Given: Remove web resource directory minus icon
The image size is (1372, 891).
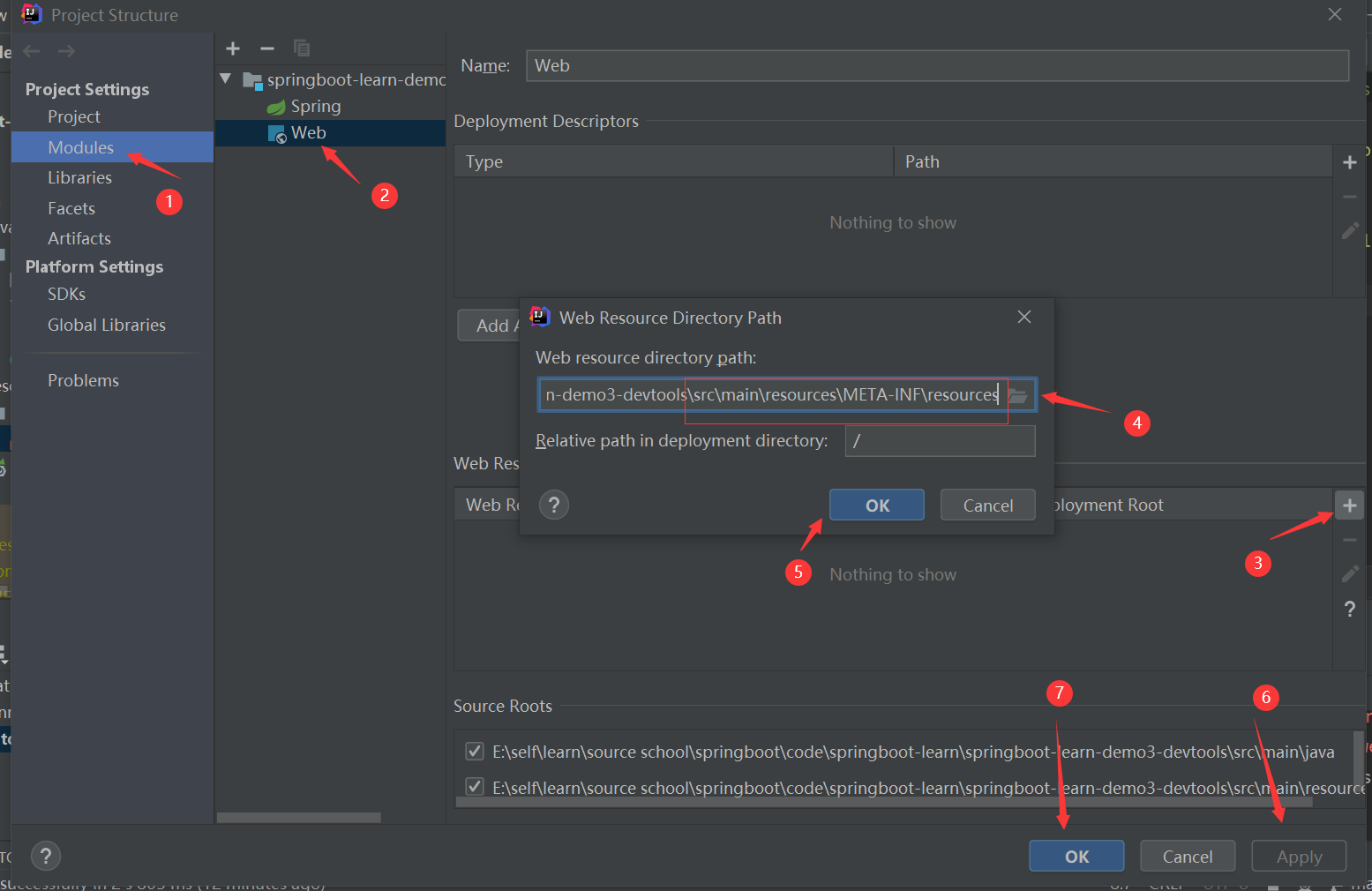Looking at the screenshot, I should [x=1349, y=540].
